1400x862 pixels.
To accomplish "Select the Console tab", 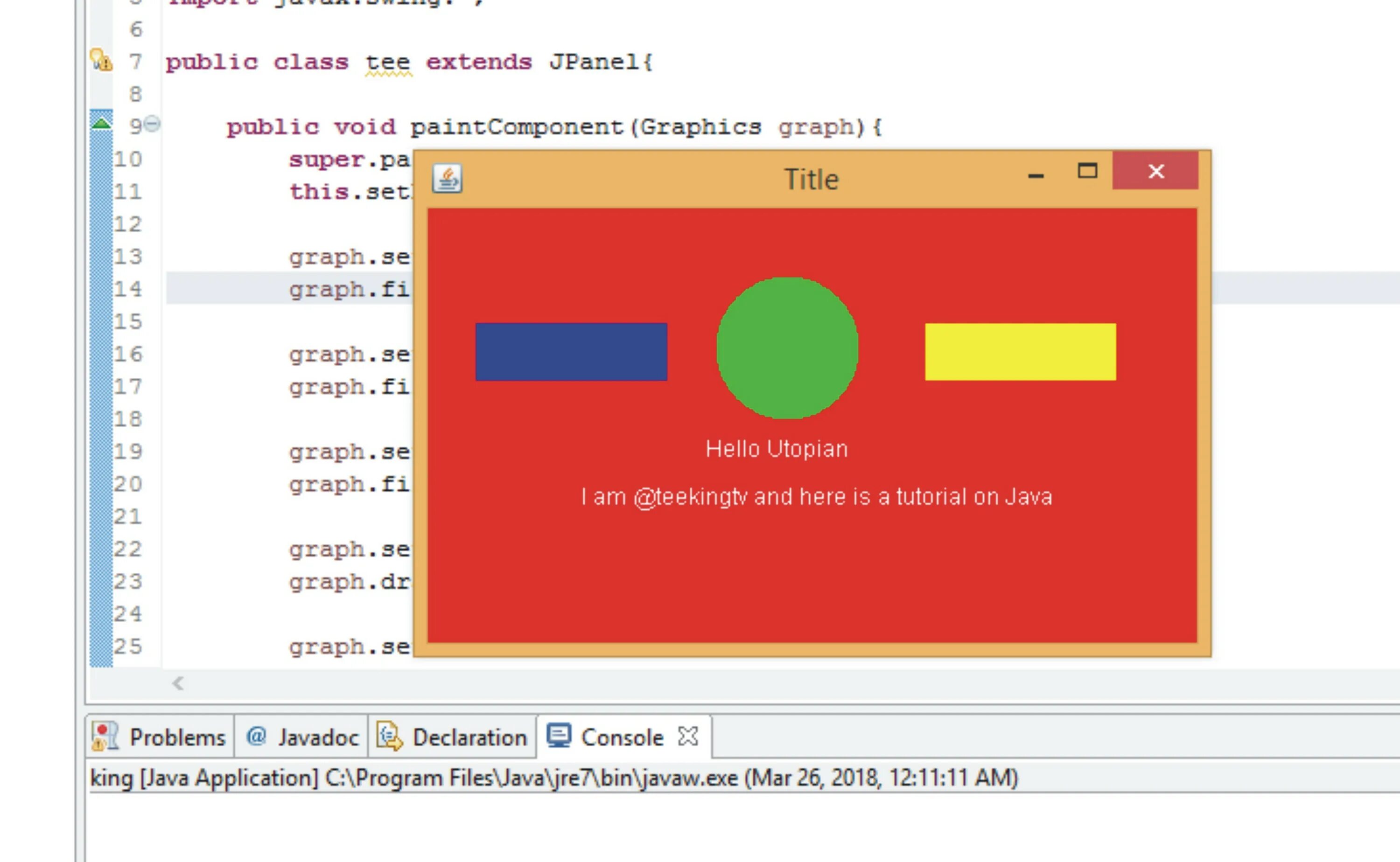I will point(622,737).
